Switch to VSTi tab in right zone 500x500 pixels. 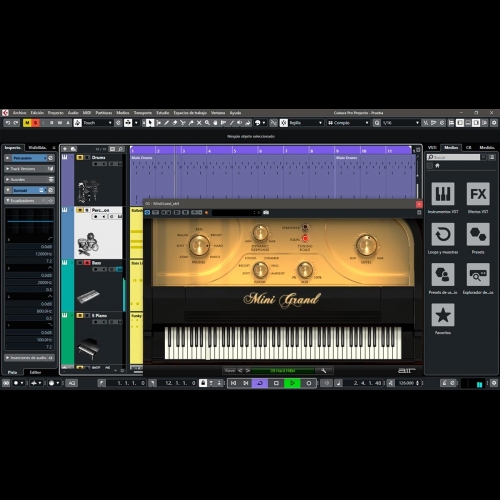pos(432,147)
